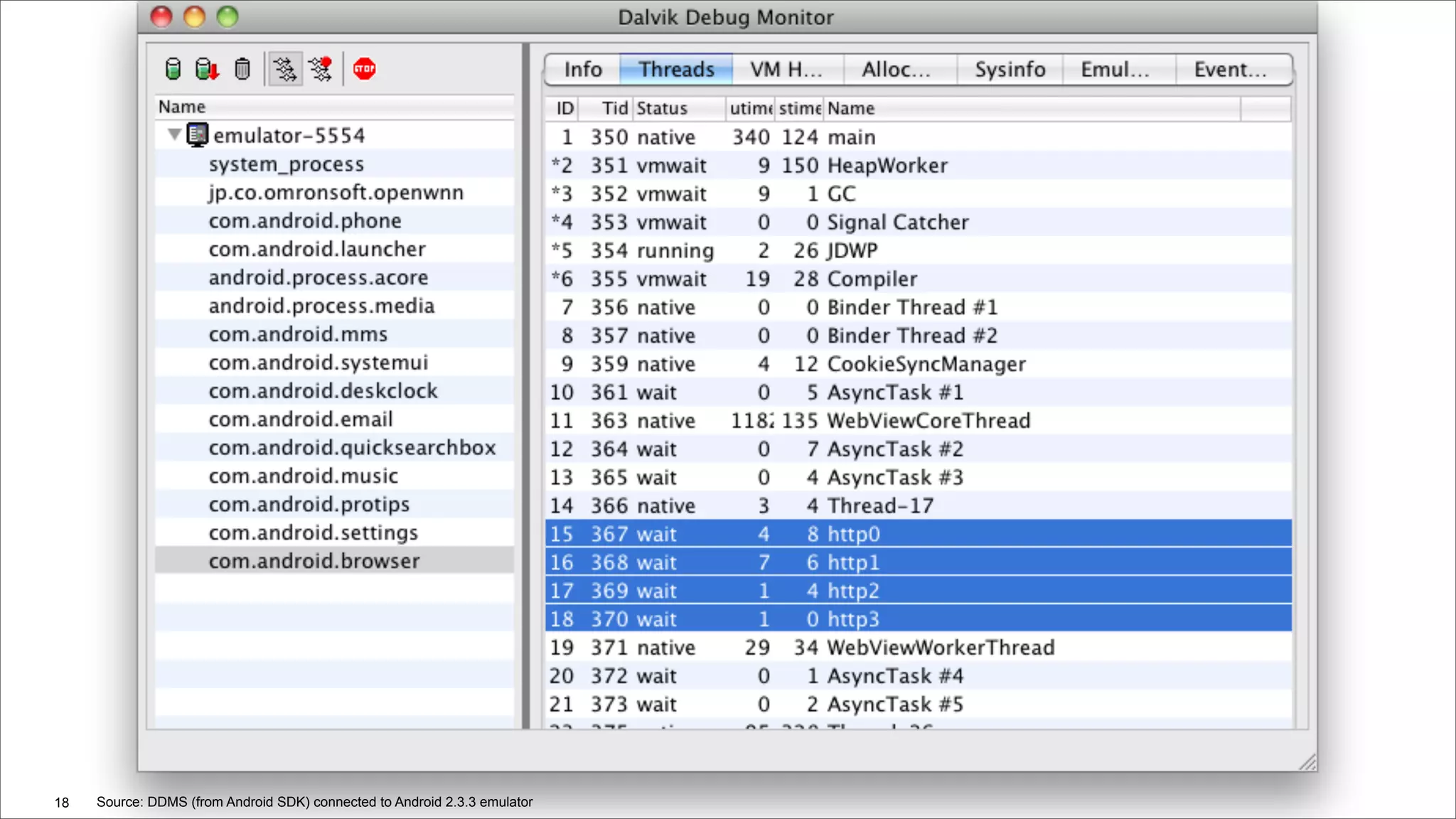This screenshot has height=819, width=1456.
Task: Select com.android.phone process
Action: [334, 221]
